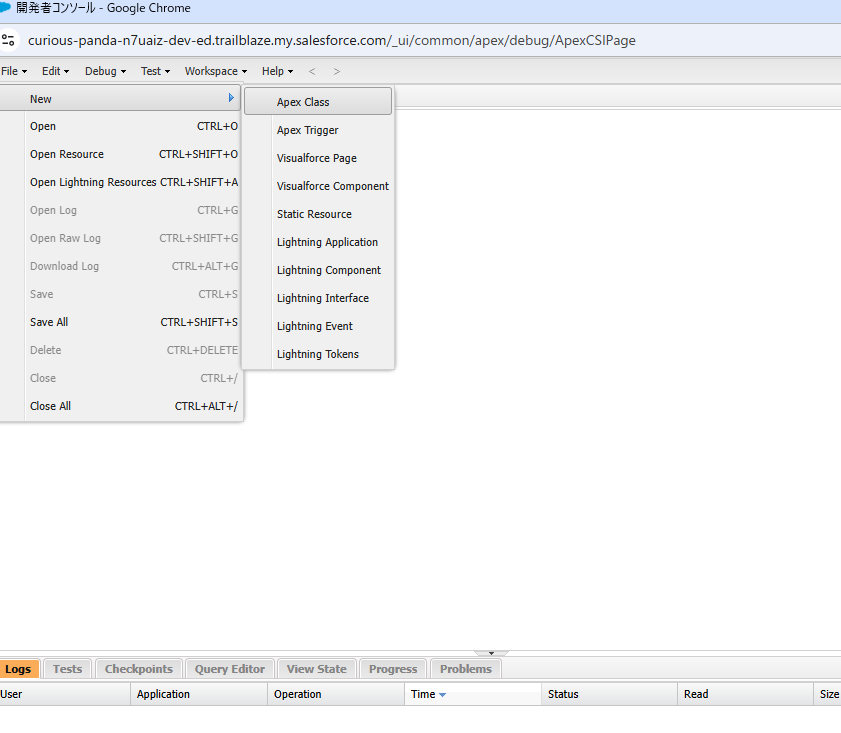Click the forward navigation arrow icon
Screen dimensions: 841x733
(x=336, y=71)
